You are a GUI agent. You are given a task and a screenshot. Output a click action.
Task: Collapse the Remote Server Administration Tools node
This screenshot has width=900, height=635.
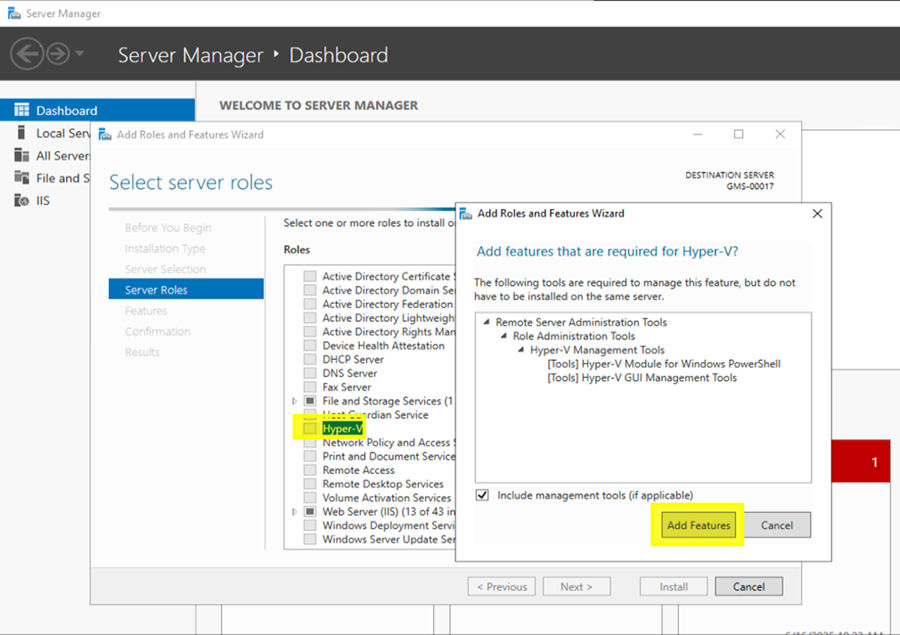(486, 323)
